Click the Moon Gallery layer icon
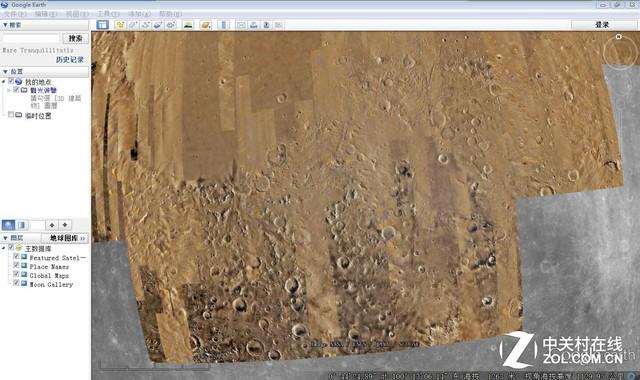 24,283
